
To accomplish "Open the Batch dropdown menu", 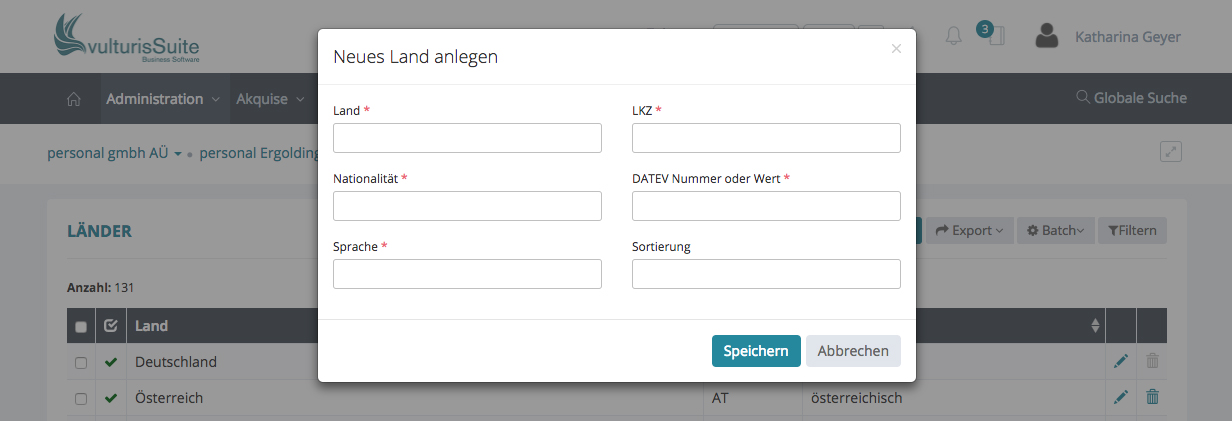I will pyautogui.click(x=1056, y=231).
